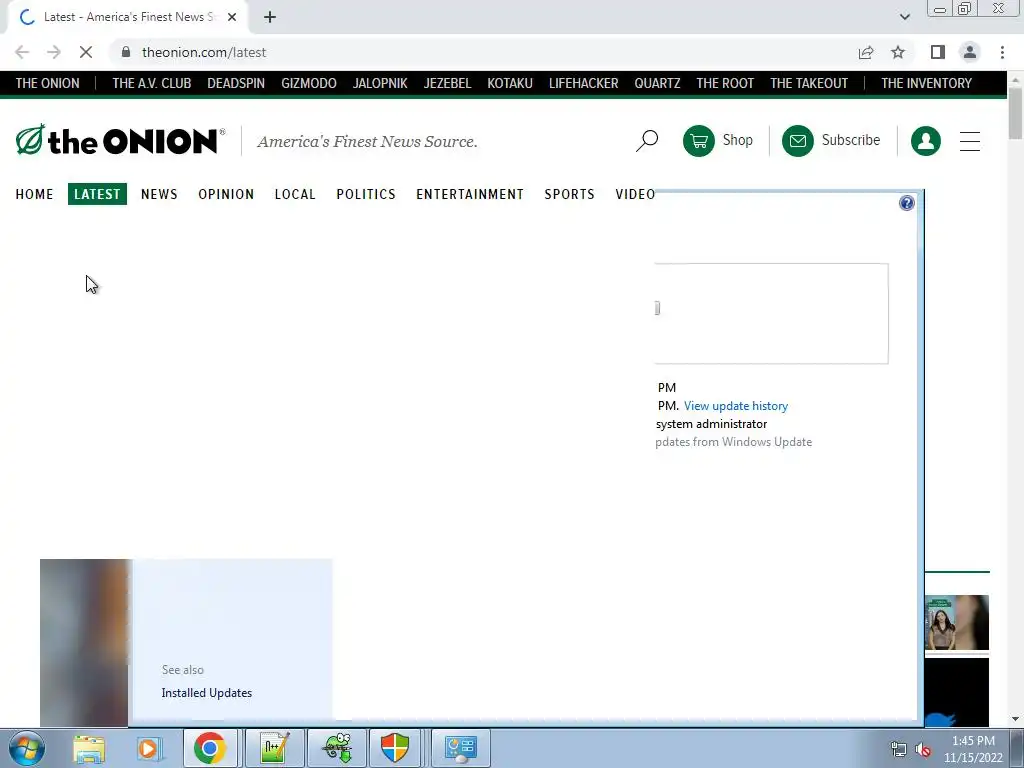Go to DEADSPIN network link

236,84
